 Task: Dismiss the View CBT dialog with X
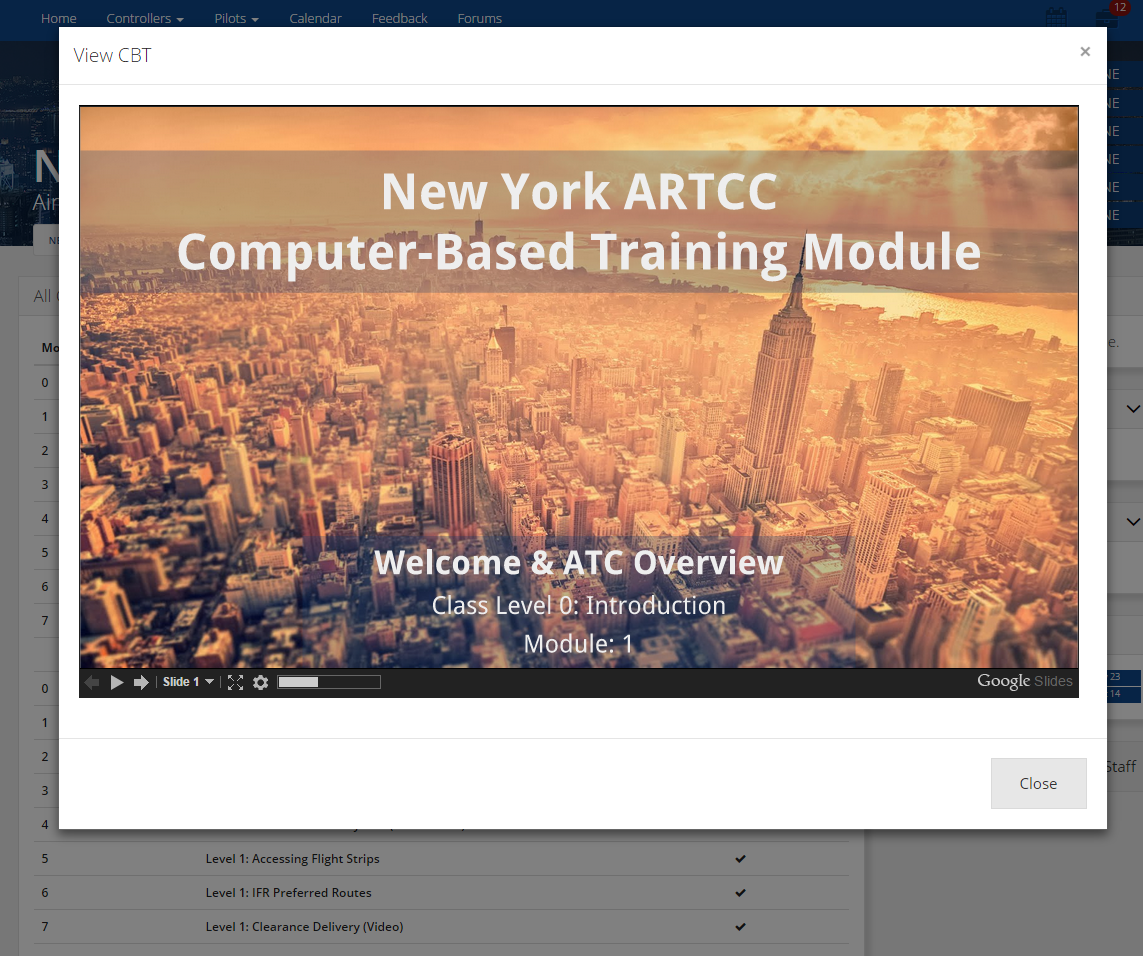click(x=1085, y=52)
